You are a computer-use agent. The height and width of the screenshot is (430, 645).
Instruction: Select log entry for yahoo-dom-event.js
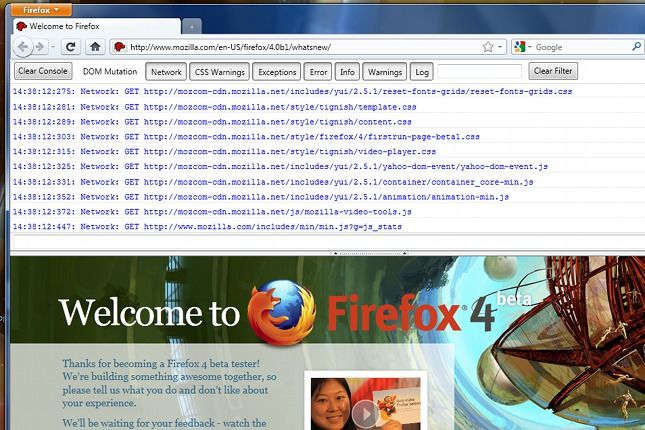coord(327,167)
